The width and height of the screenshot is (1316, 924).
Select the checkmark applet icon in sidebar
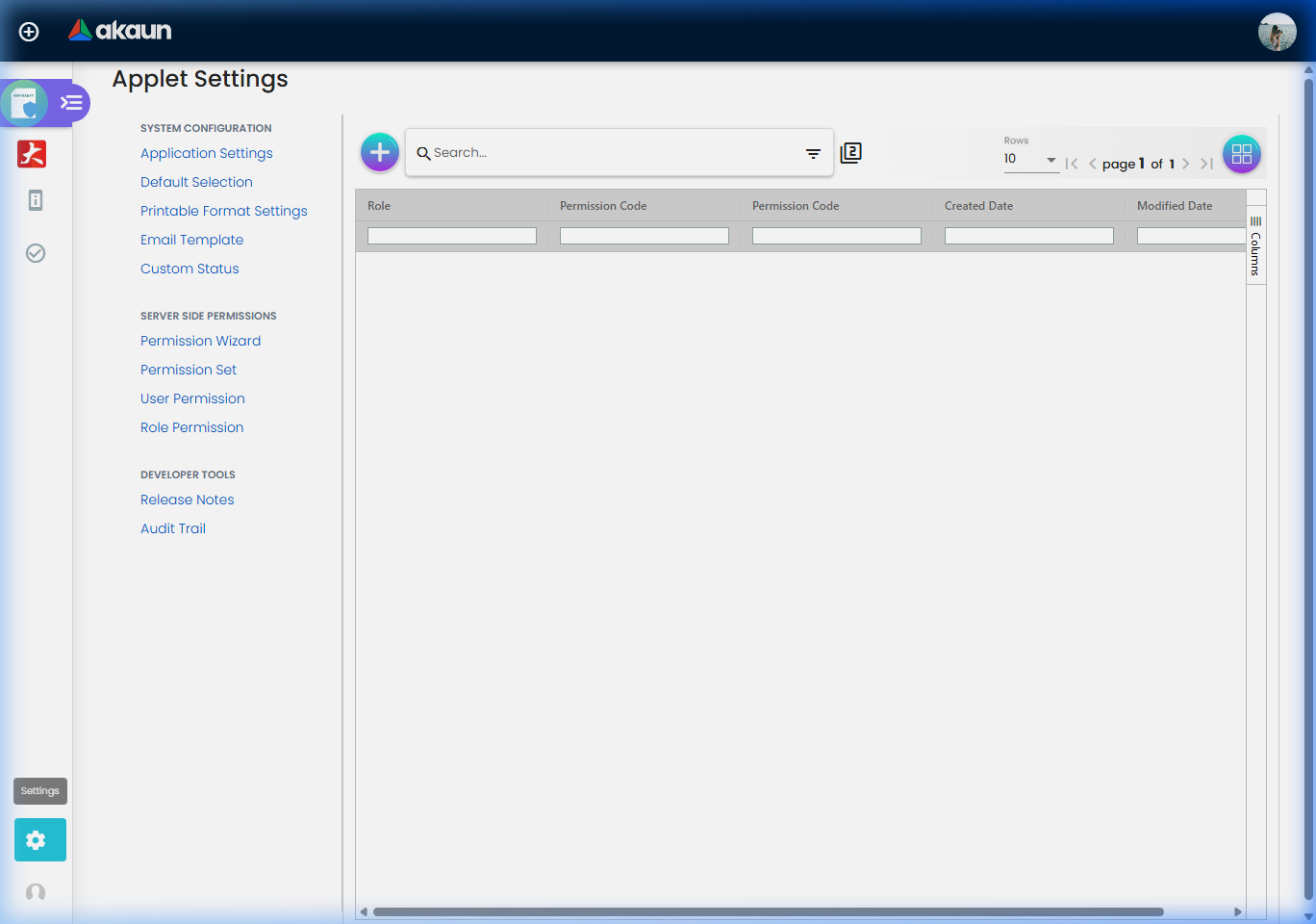[x=36, y=253]
